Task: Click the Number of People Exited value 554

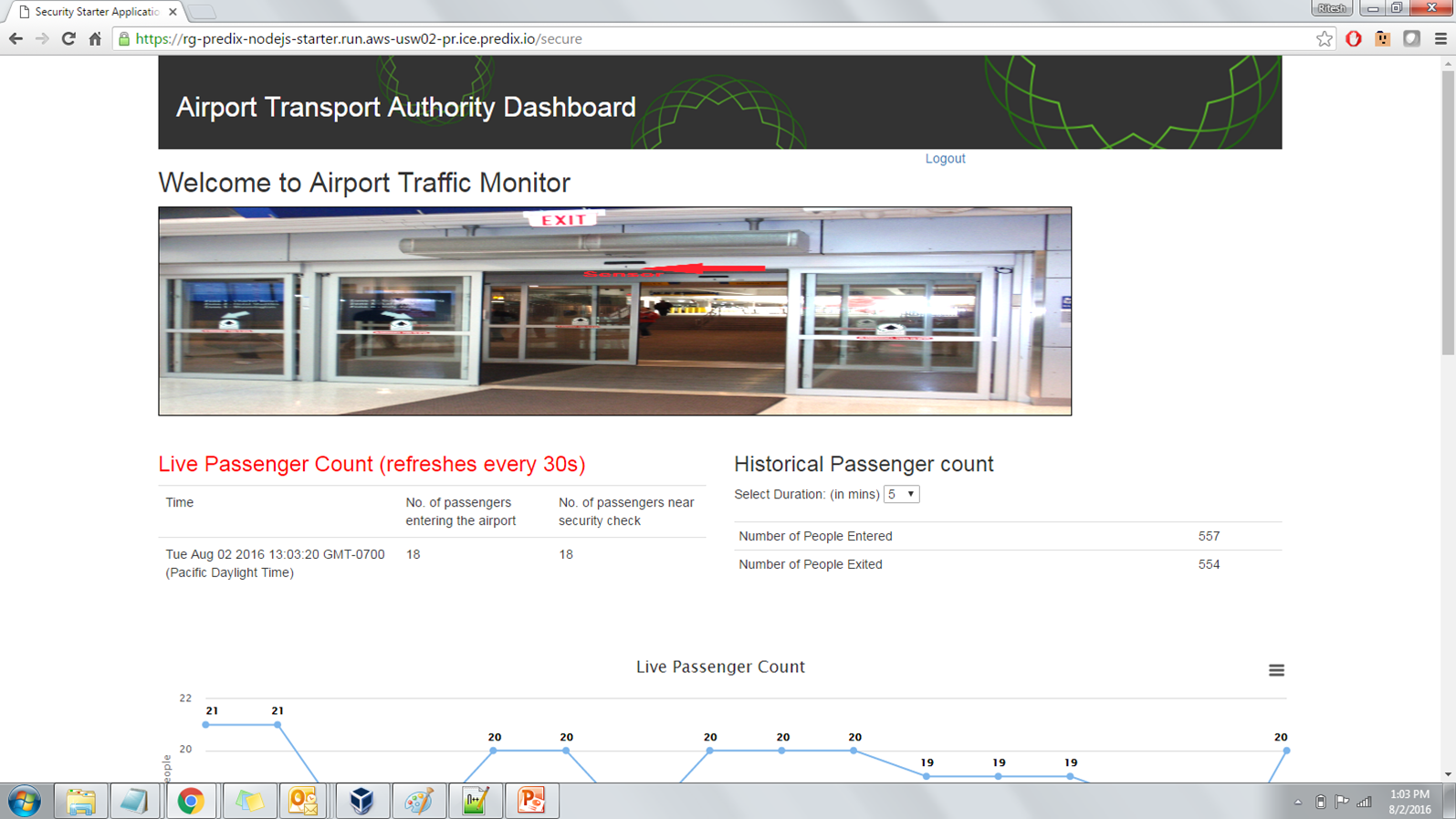Action: [1209, 564]
